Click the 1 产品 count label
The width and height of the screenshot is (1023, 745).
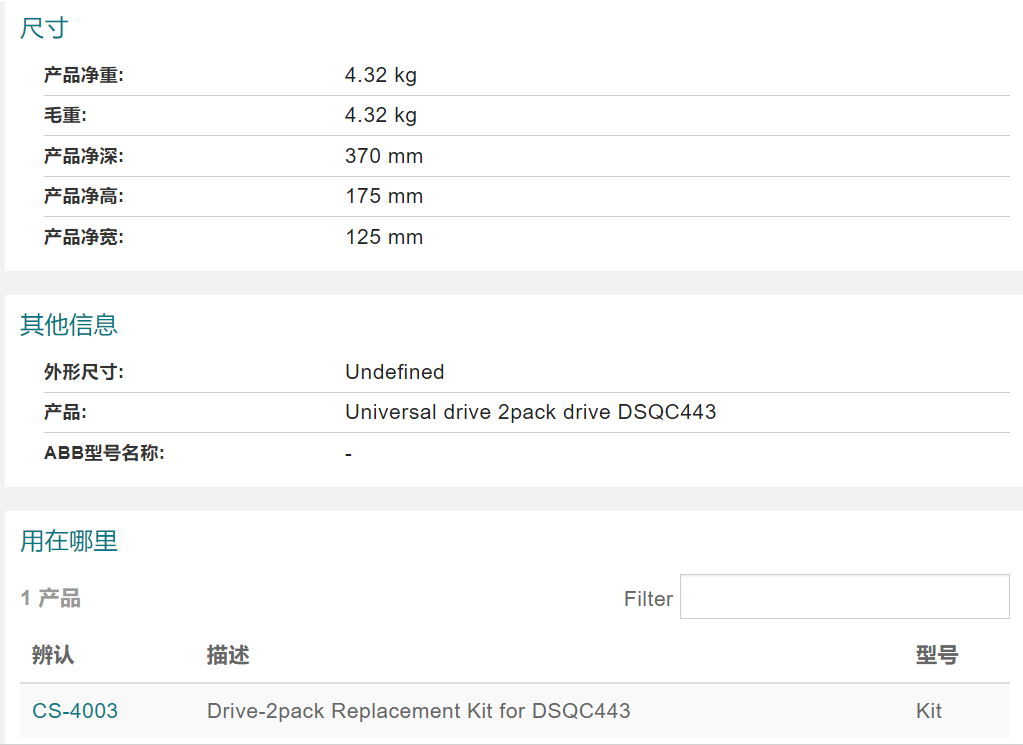50,598
